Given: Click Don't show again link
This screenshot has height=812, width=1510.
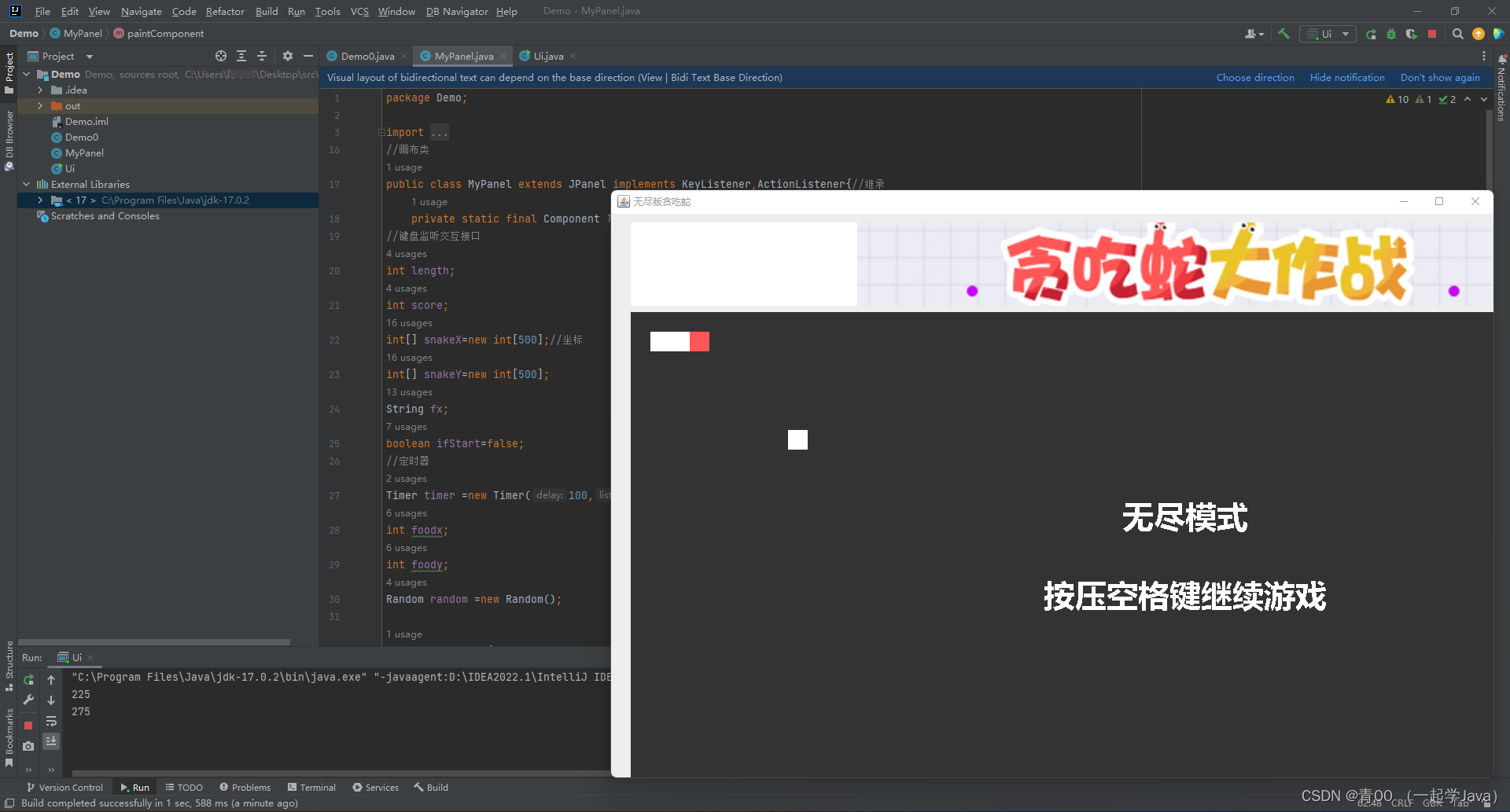Looking at the screenshot, I should click(x=1440, y=77).
